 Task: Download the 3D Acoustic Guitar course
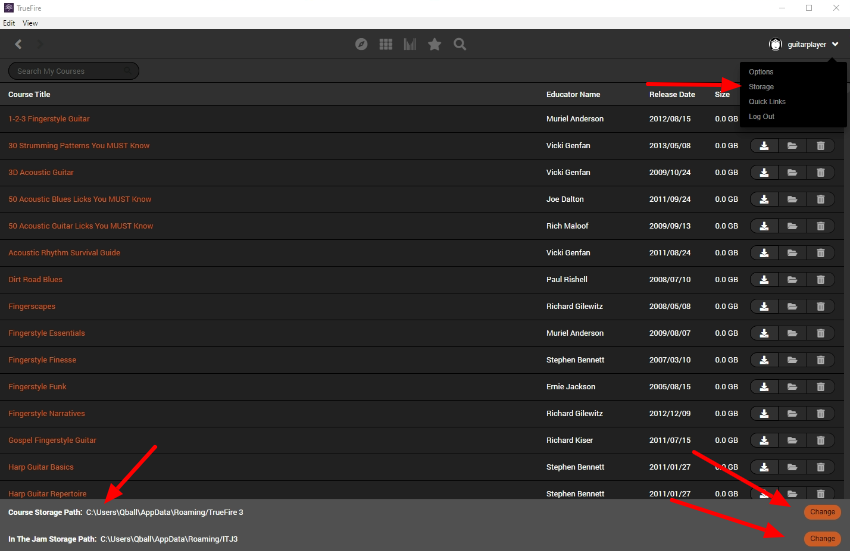[x=764, y=172]
